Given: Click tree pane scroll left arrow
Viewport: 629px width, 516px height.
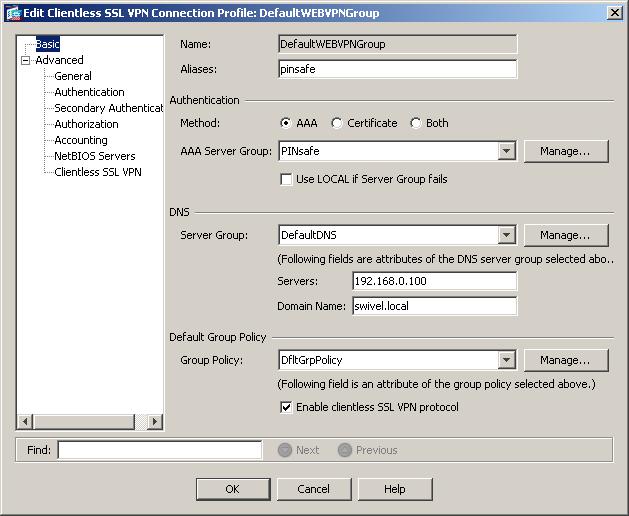Looking at the screenshot, I should [25, 422].
